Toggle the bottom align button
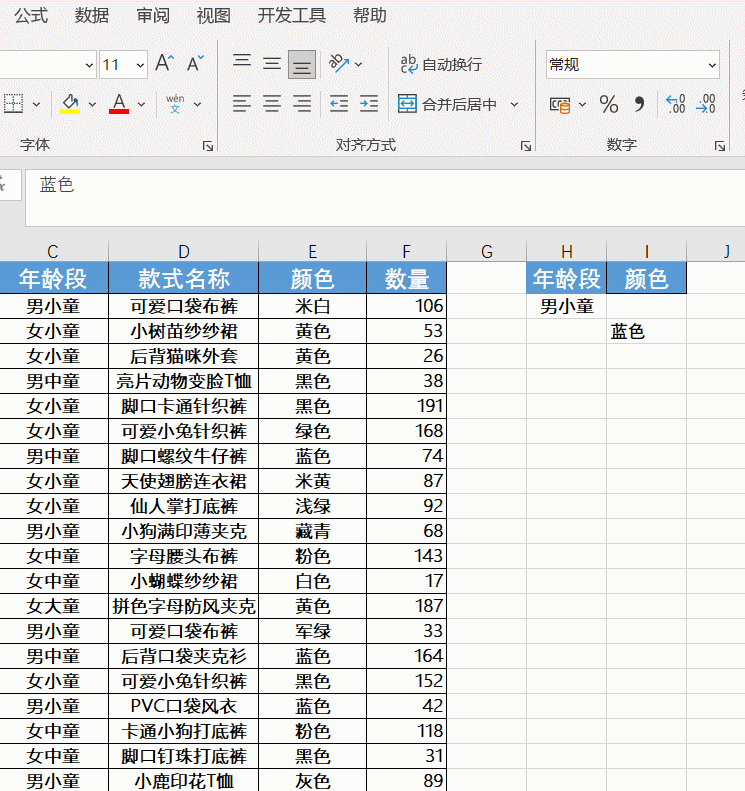This screenshot has height=791, width=745. point(302,64)
